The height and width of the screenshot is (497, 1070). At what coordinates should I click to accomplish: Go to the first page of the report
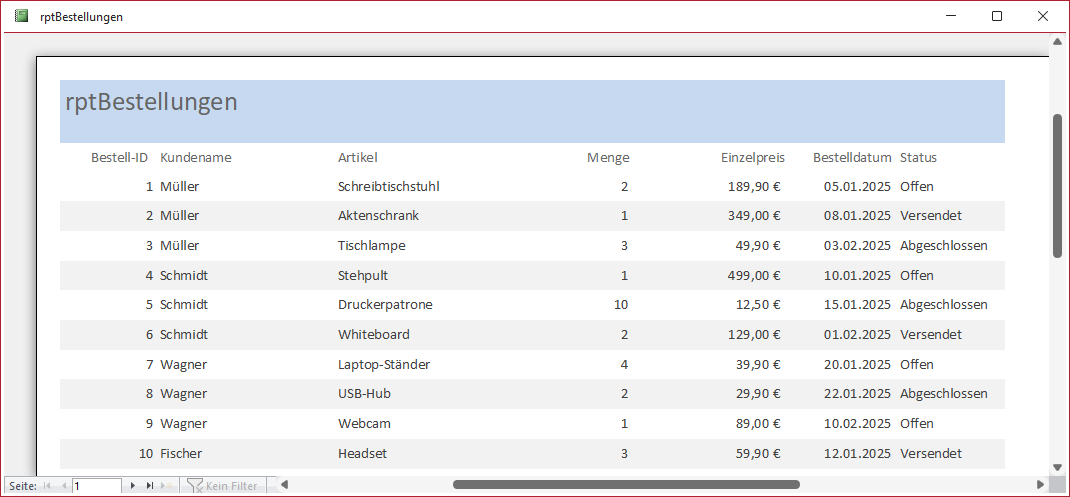pyautogui.click(x=47, y=485)
